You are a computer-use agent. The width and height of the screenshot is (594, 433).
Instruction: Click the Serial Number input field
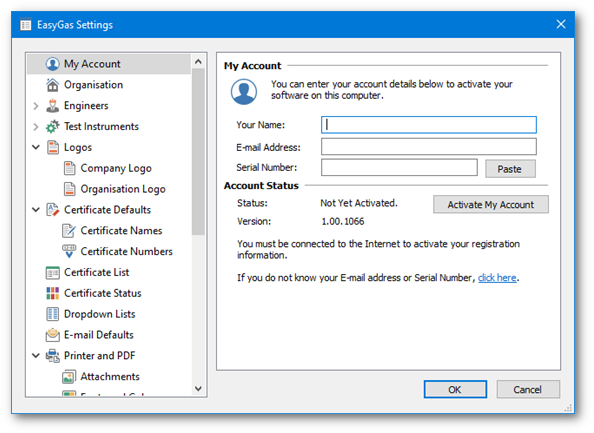pyautogui.click(x=399, y=167)
